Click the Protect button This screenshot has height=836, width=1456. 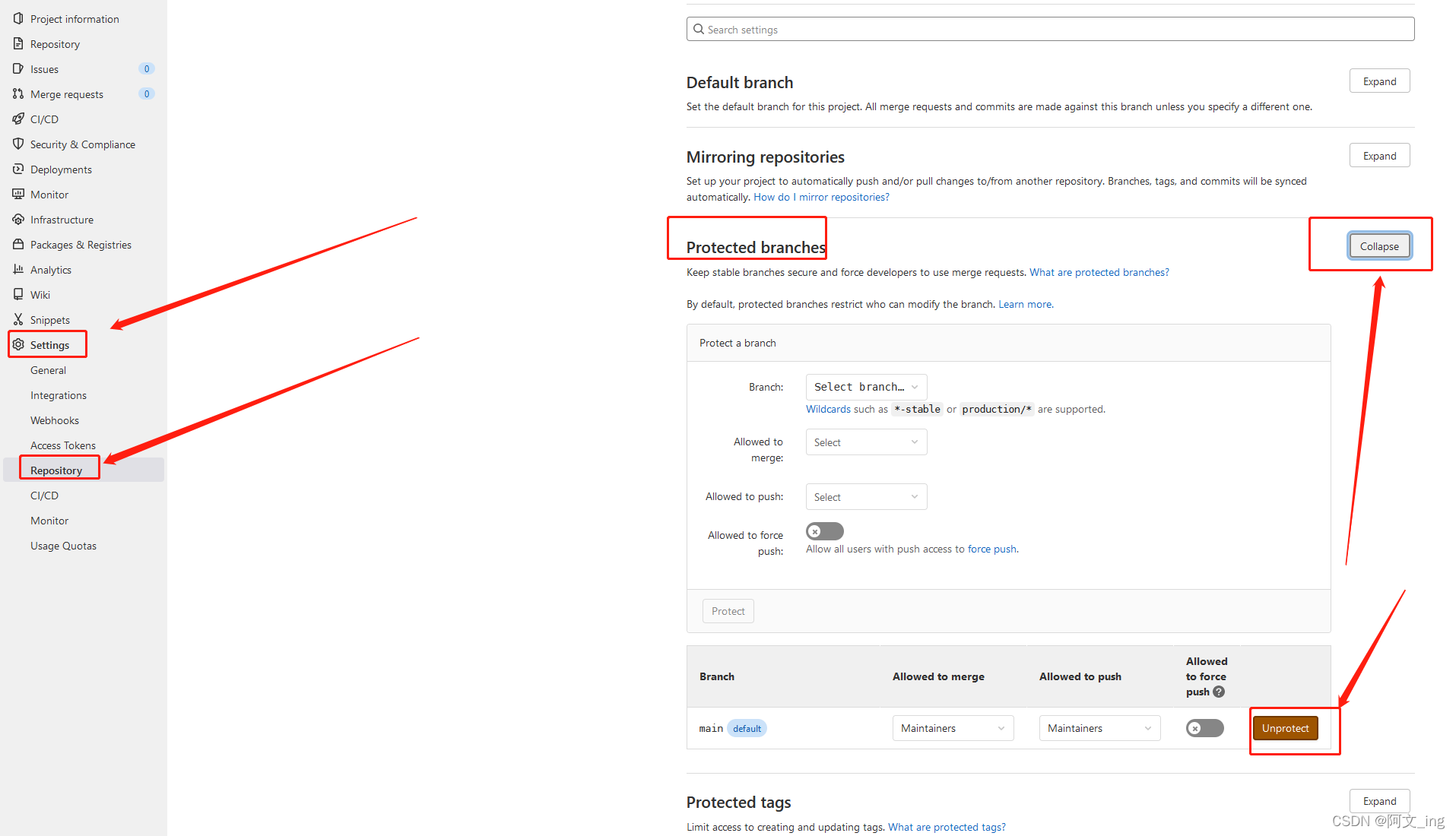tap(728, 611)
